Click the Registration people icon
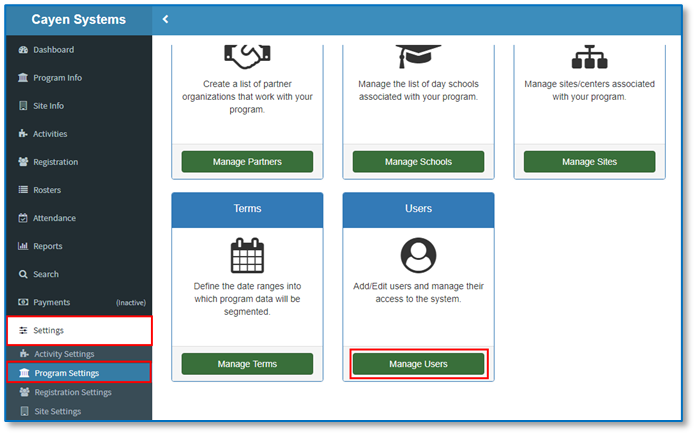 coord(23,162)
